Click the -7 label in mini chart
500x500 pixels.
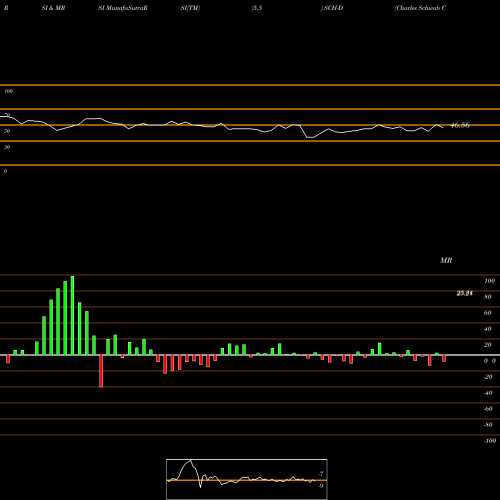321,473
